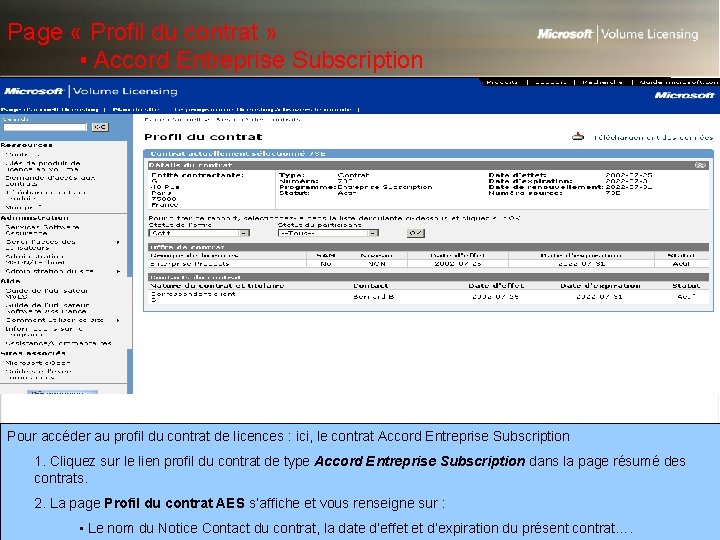Screen dimensions: 720x540
Task: Open Guide de l'utilisateur Software Assurance link
Action: pyautogui.click(x=47, y=308)
